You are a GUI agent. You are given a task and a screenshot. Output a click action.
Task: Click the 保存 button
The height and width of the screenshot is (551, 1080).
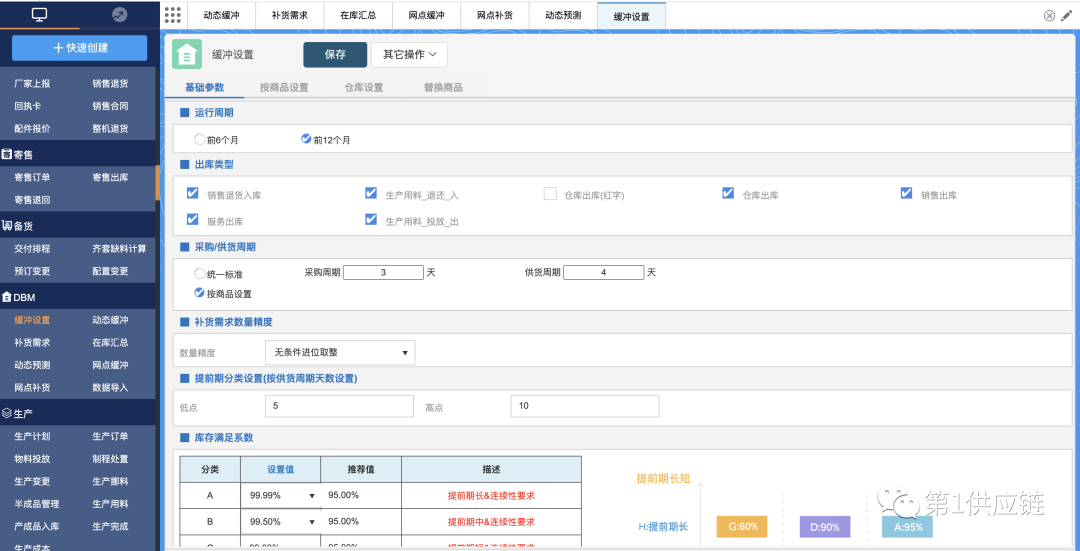pos(335,55)
